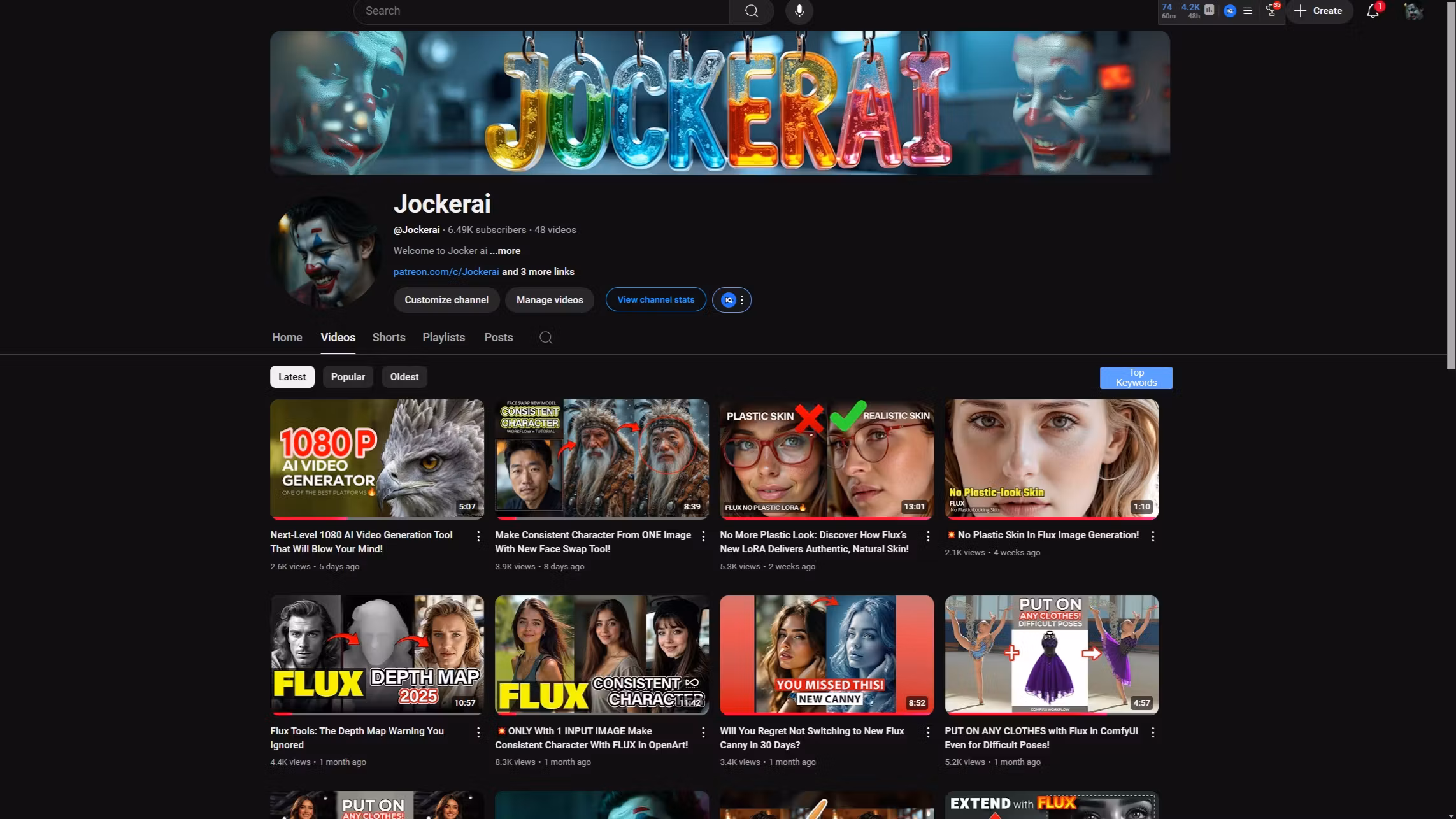Expand channel description with ...more
1456x819 pixels.
[x=505, y=251]
